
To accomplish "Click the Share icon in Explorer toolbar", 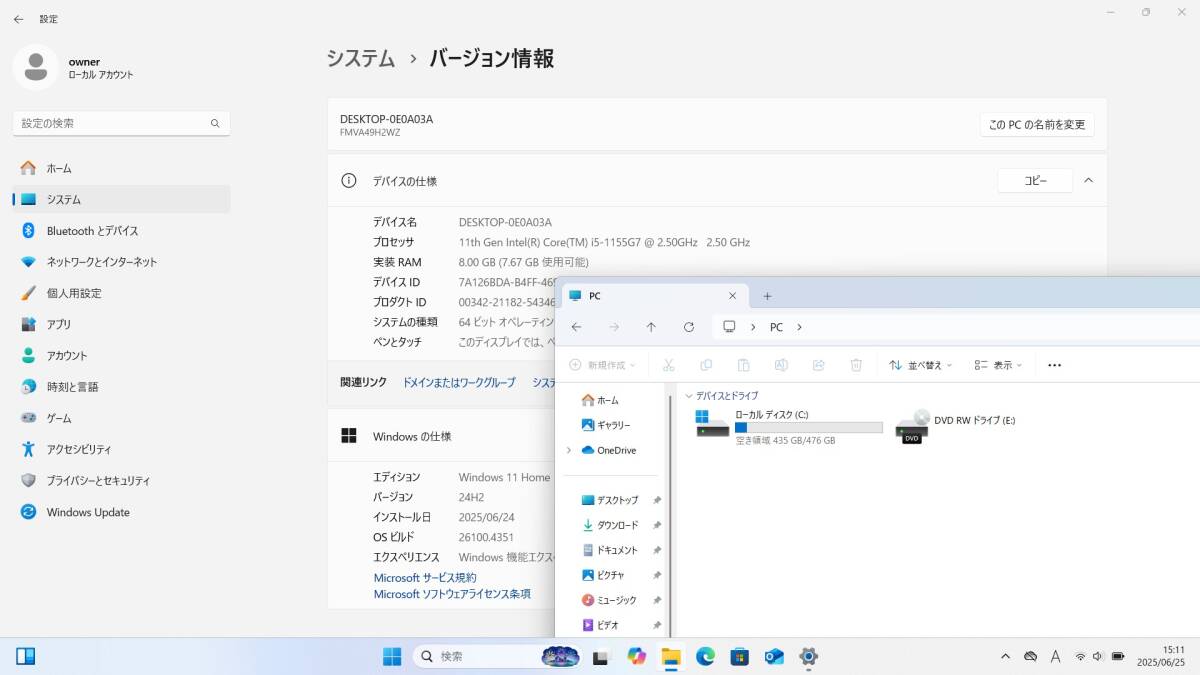I will pyautogui.click(x=818, y=365).
